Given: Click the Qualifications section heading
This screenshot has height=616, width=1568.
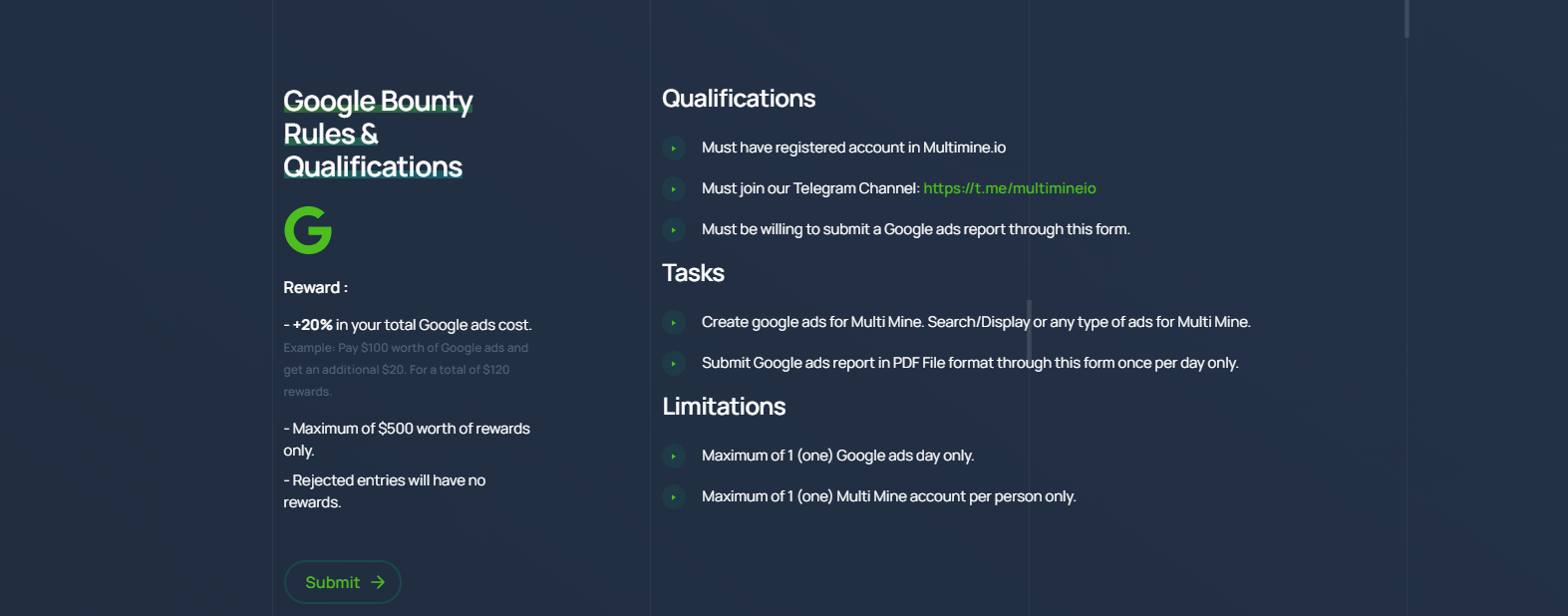Looking at the screenshot, I should click(x=739, y=99).
